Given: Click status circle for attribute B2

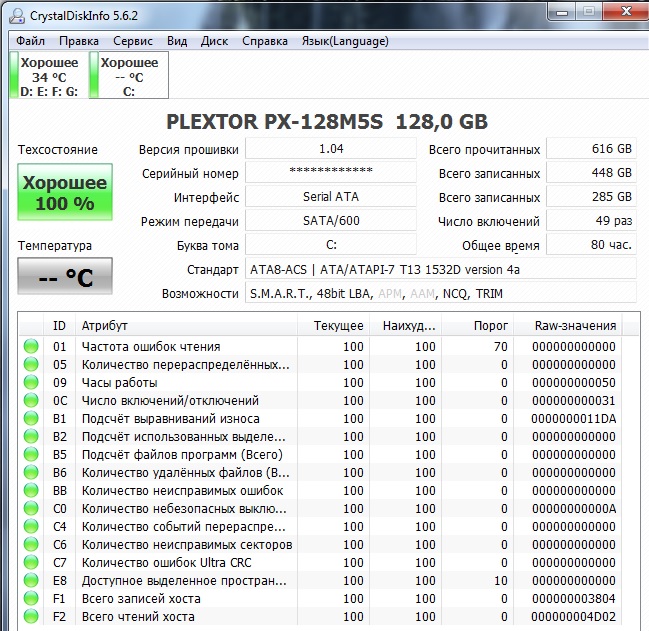Looking at the screenshot, I should 31,436.
